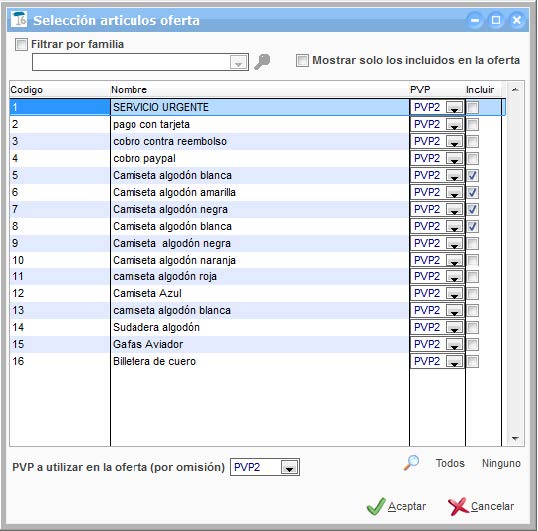This screenshot has height=531, width=538.
Task: Check Mostrar solo los incluidos en la oferta
Action: tap(302, 60)
